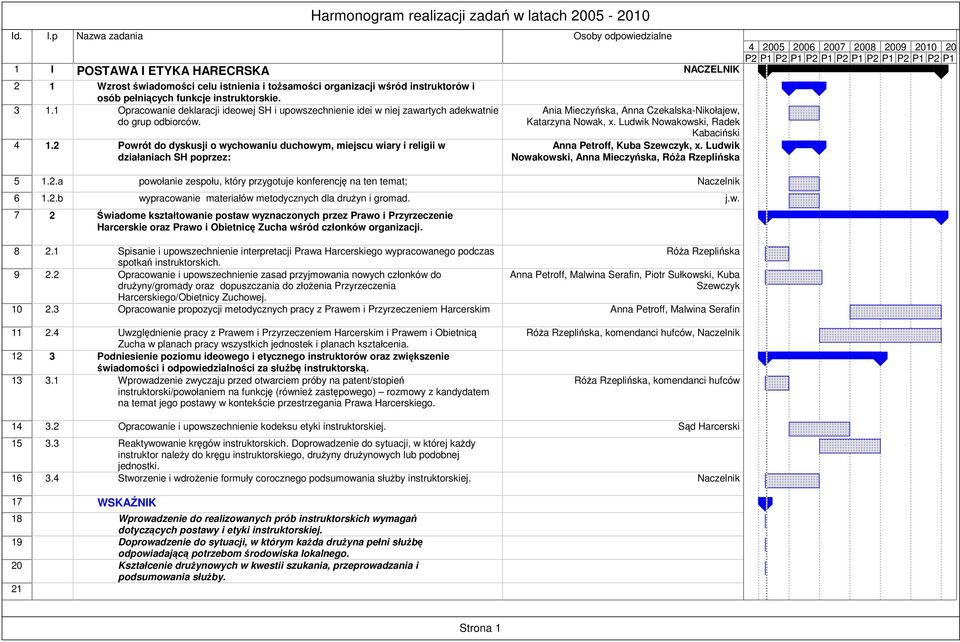Click the 'j.w.' cell in row 1.2.b
The image size is (960, 642).
732,198
